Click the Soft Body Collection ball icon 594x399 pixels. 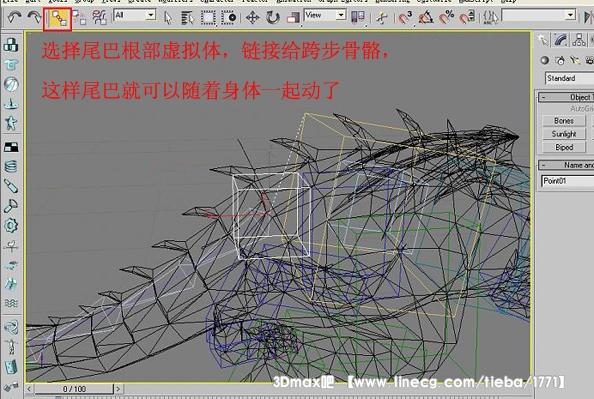point(11,84)
